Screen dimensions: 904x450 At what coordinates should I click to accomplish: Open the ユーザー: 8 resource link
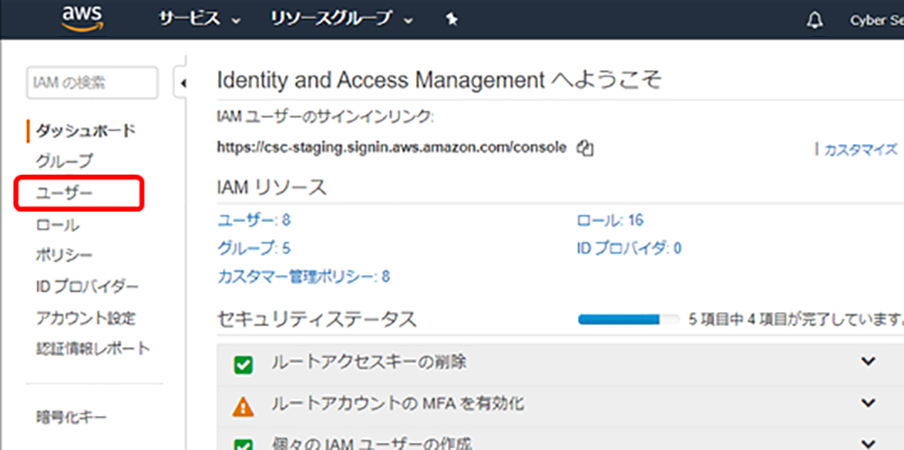[253, 220]
